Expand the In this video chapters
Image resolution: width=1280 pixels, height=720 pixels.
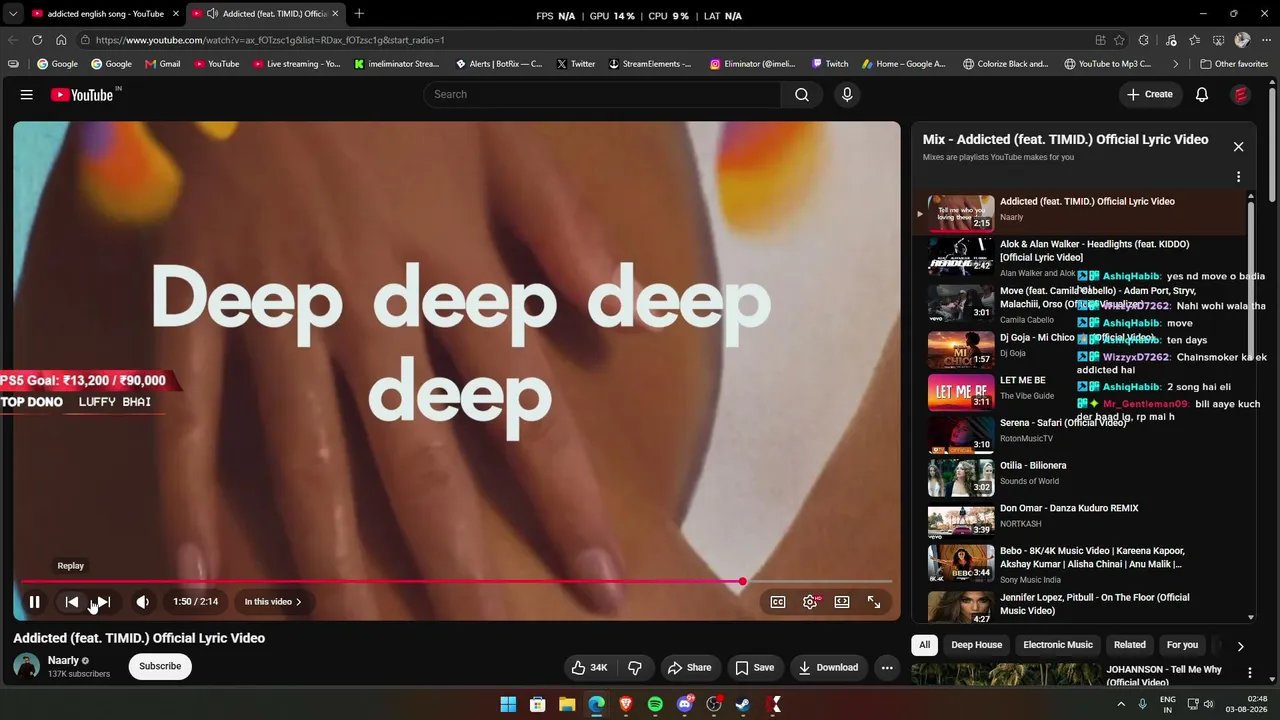pos(273,602)
